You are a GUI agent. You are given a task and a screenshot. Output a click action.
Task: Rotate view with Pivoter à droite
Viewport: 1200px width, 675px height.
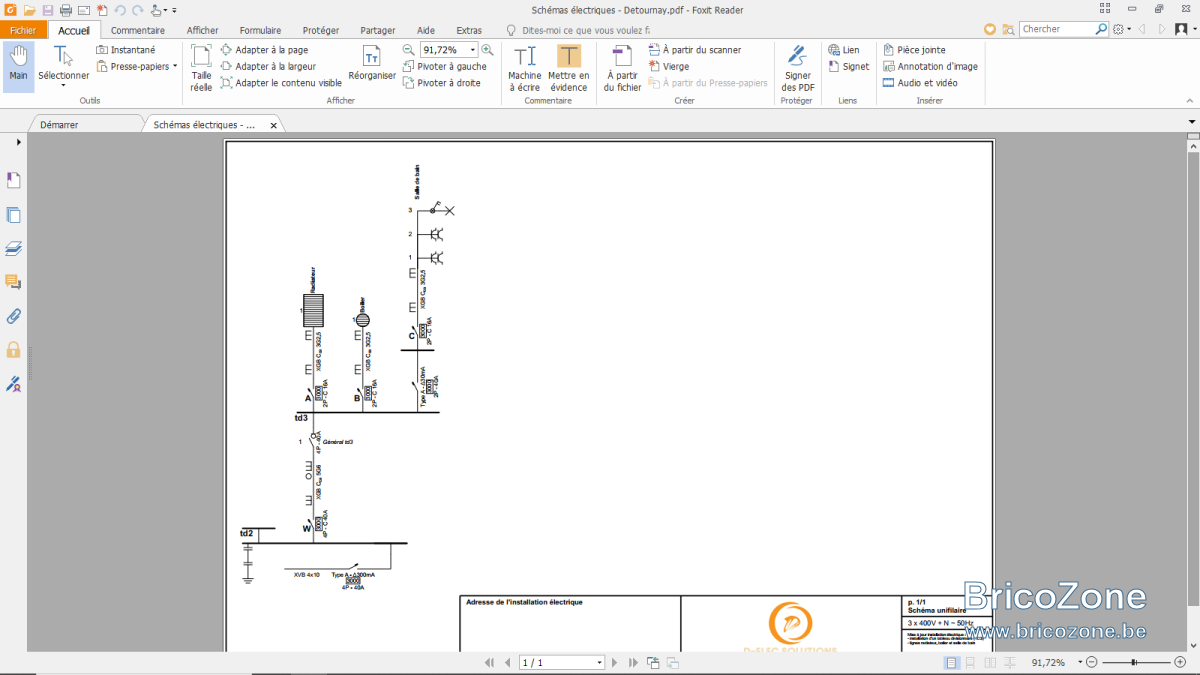(442, 83)
